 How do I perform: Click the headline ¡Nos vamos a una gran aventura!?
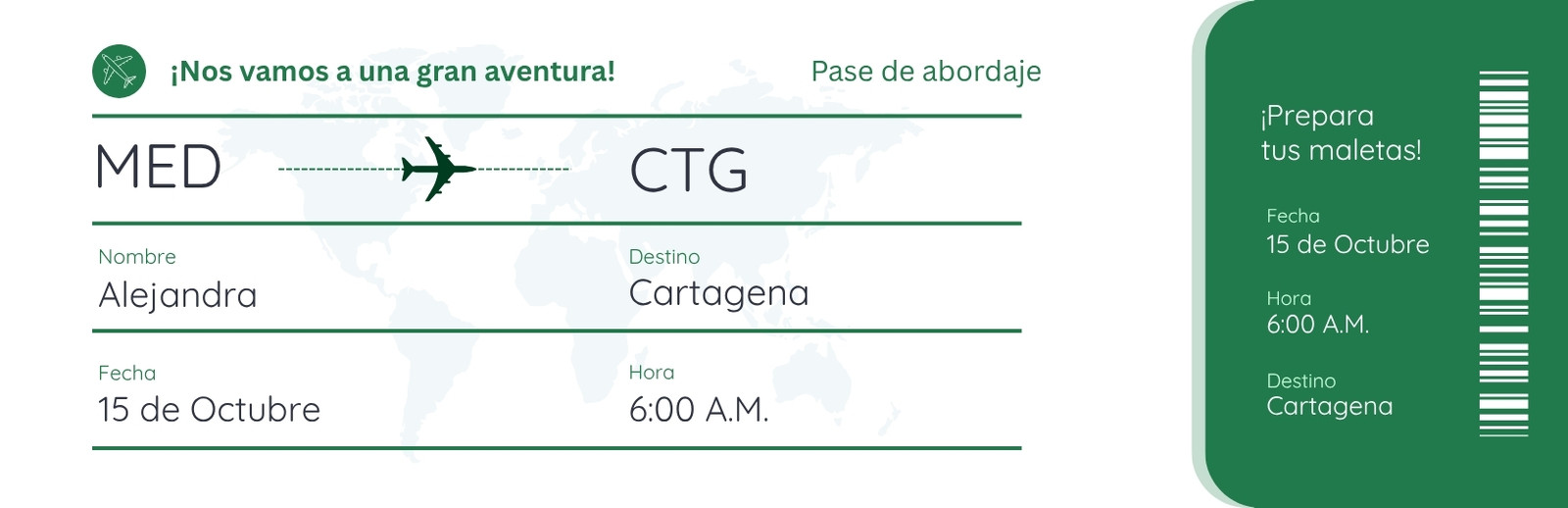[x=392, y=72]
